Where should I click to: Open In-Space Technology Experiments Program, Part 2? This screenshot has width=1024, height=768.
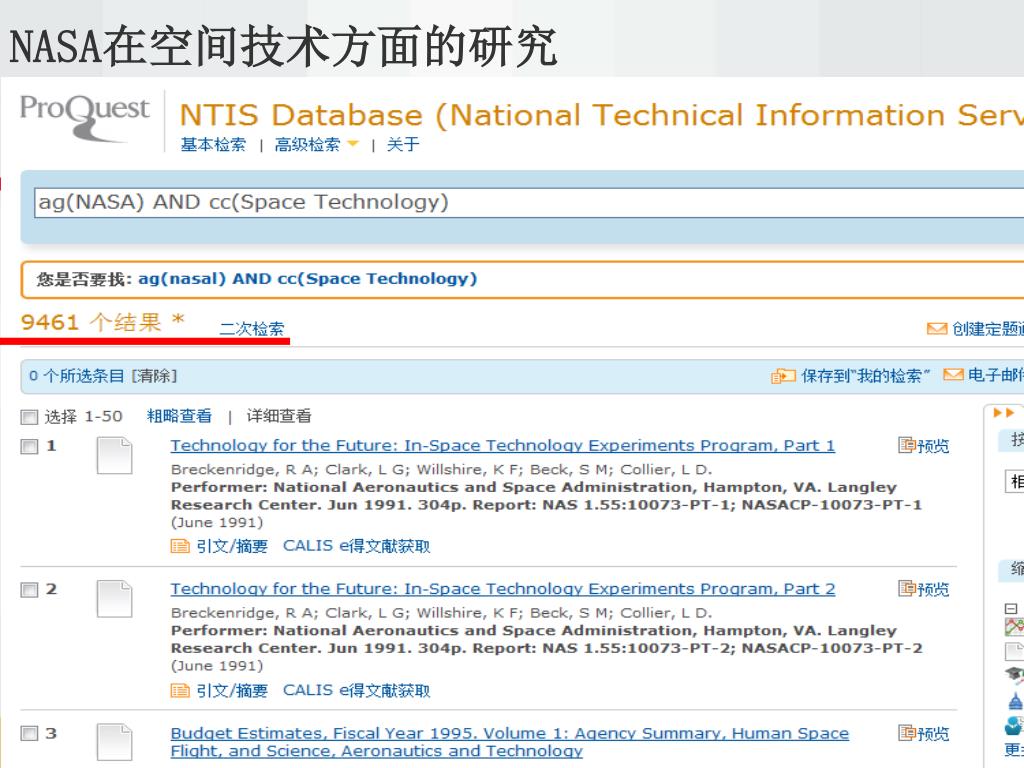click(503, 589)
